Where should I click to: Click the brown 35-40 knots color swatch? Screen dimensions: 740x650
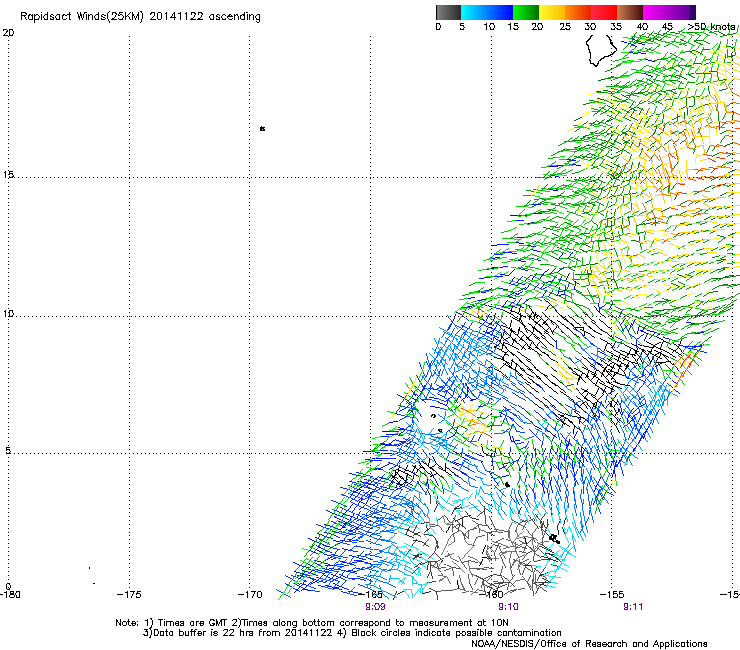(x=630, y=12)
